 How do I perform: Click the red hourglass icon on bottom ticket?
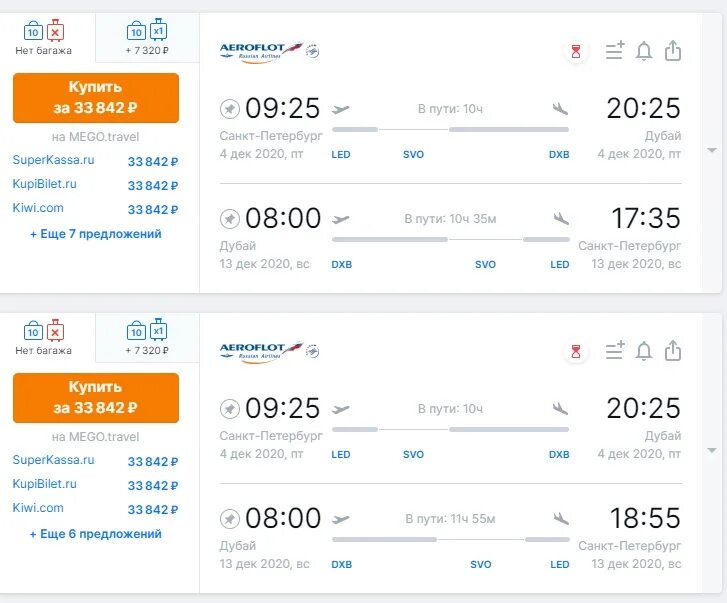575,351
